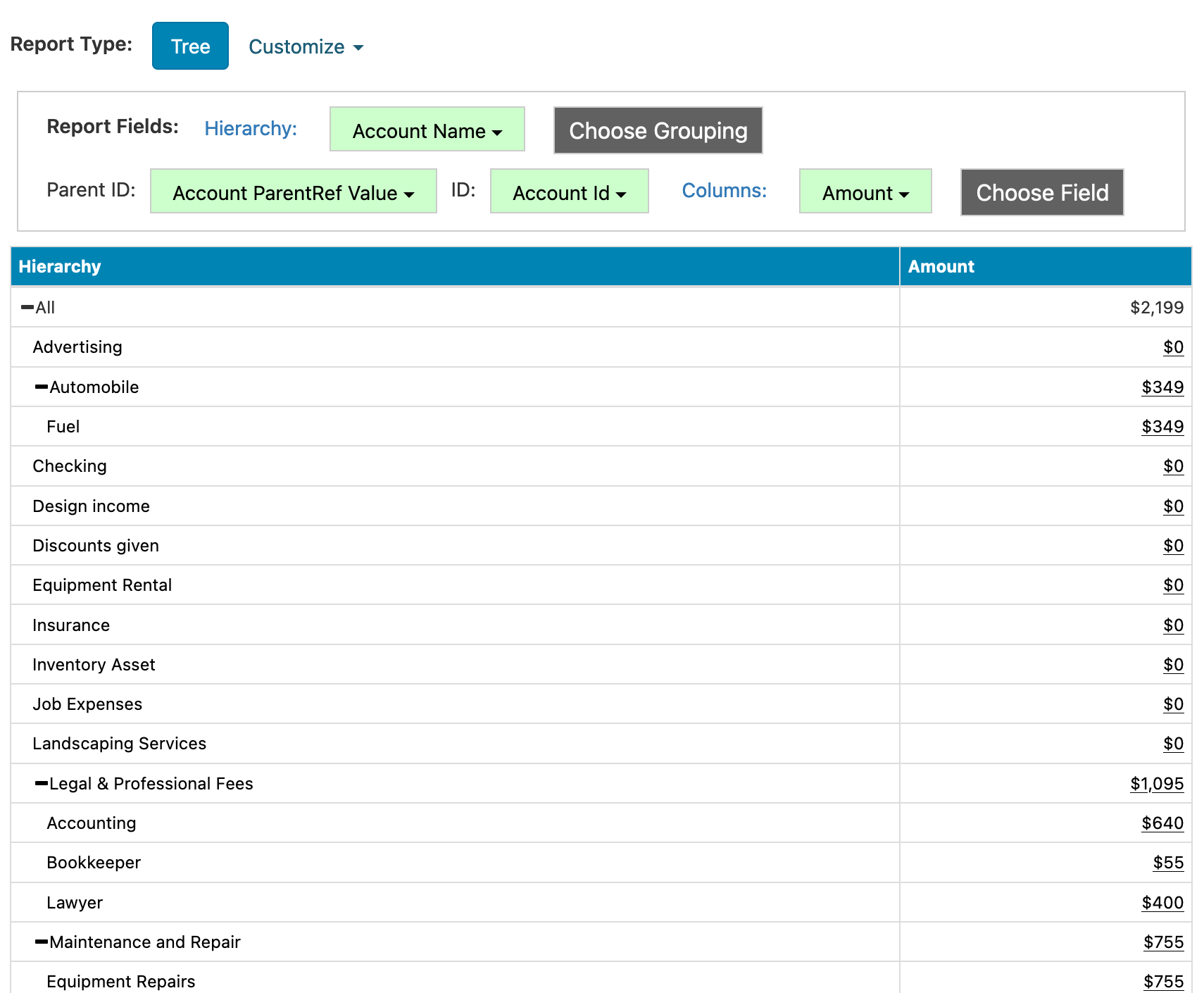Click the Lawyer $400 amount link

tap(1162, 903)
